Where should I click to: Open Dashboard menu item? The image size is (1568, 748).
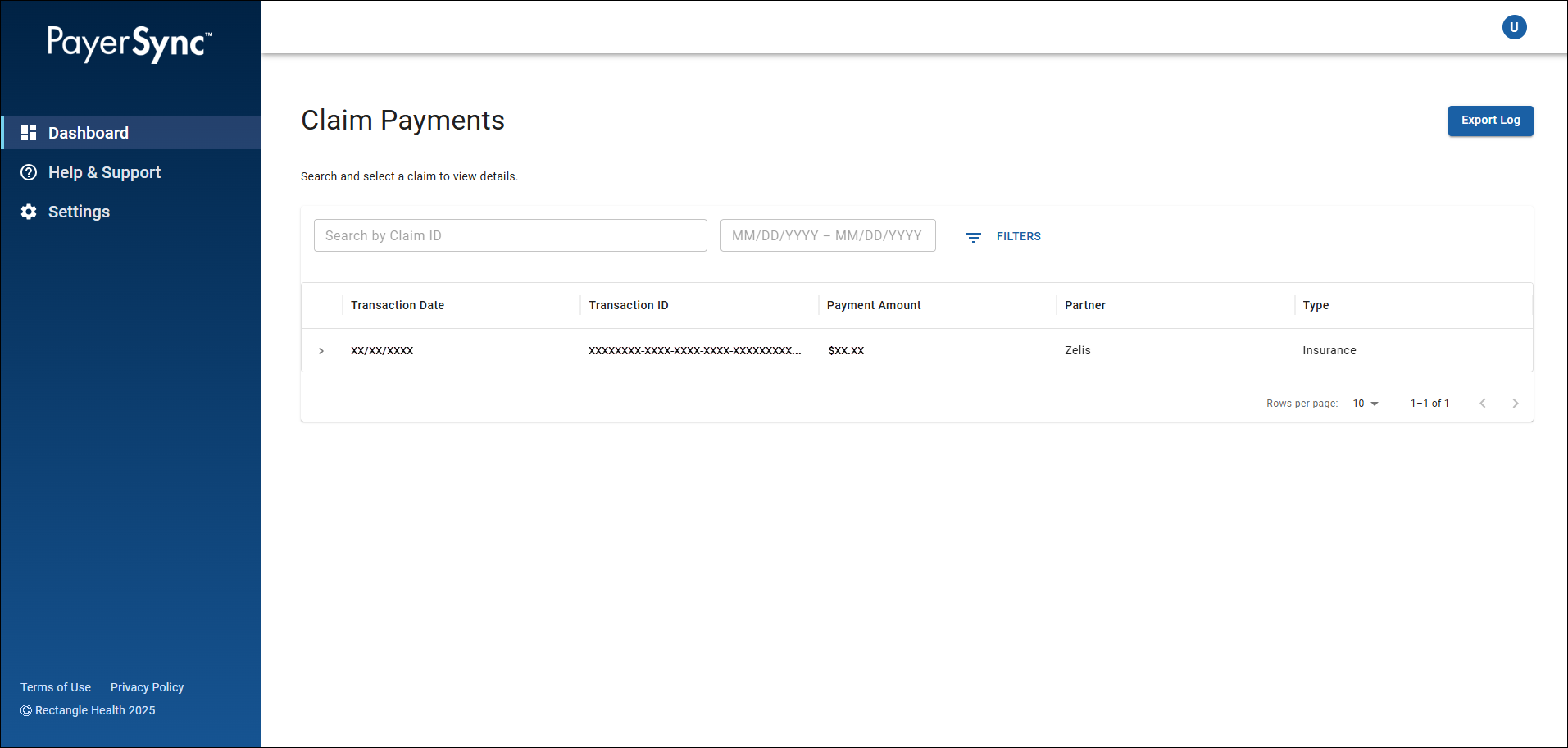pos(131,133)
